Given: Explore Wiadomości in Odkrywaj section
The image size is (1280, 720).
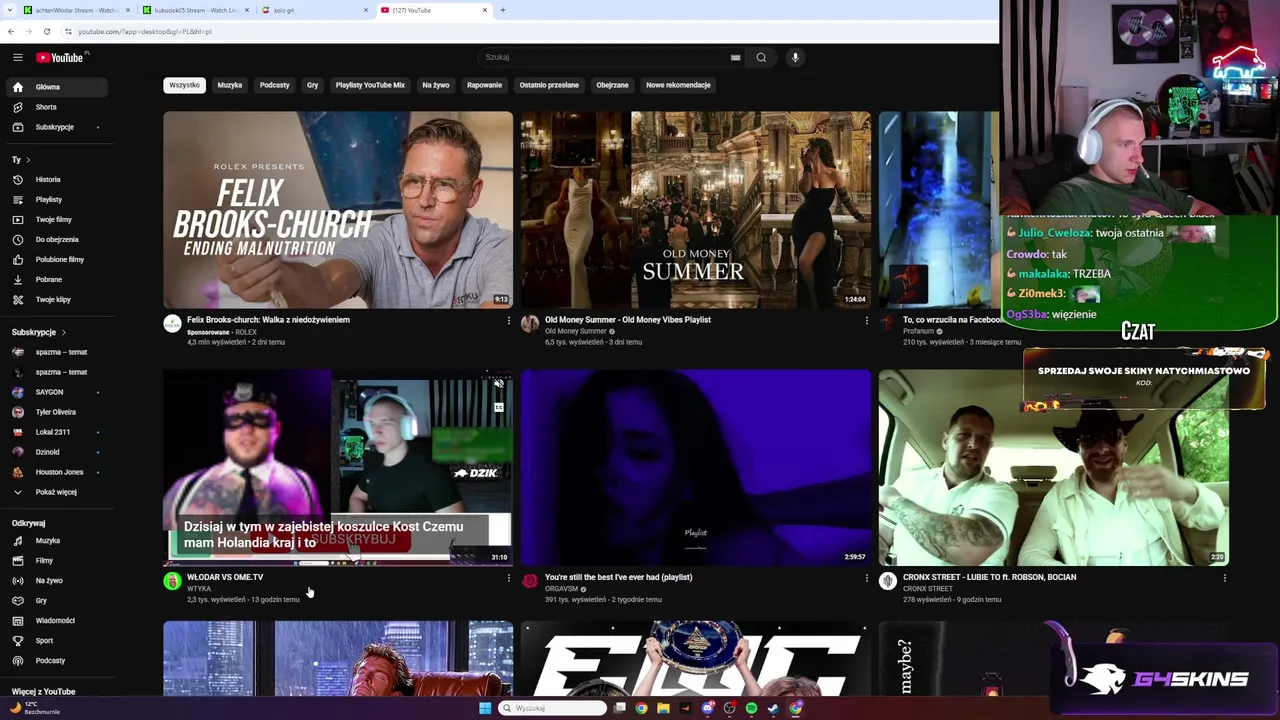Looking at the screenshot, I should (56, 621).
